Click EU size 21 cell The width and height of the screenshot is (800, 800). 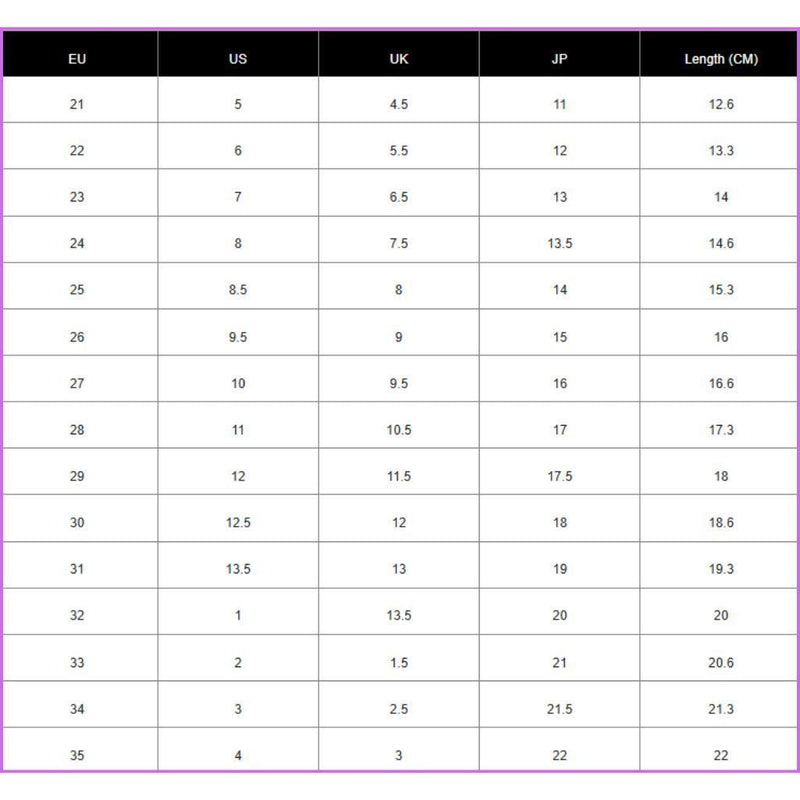[x=77, y=104]
